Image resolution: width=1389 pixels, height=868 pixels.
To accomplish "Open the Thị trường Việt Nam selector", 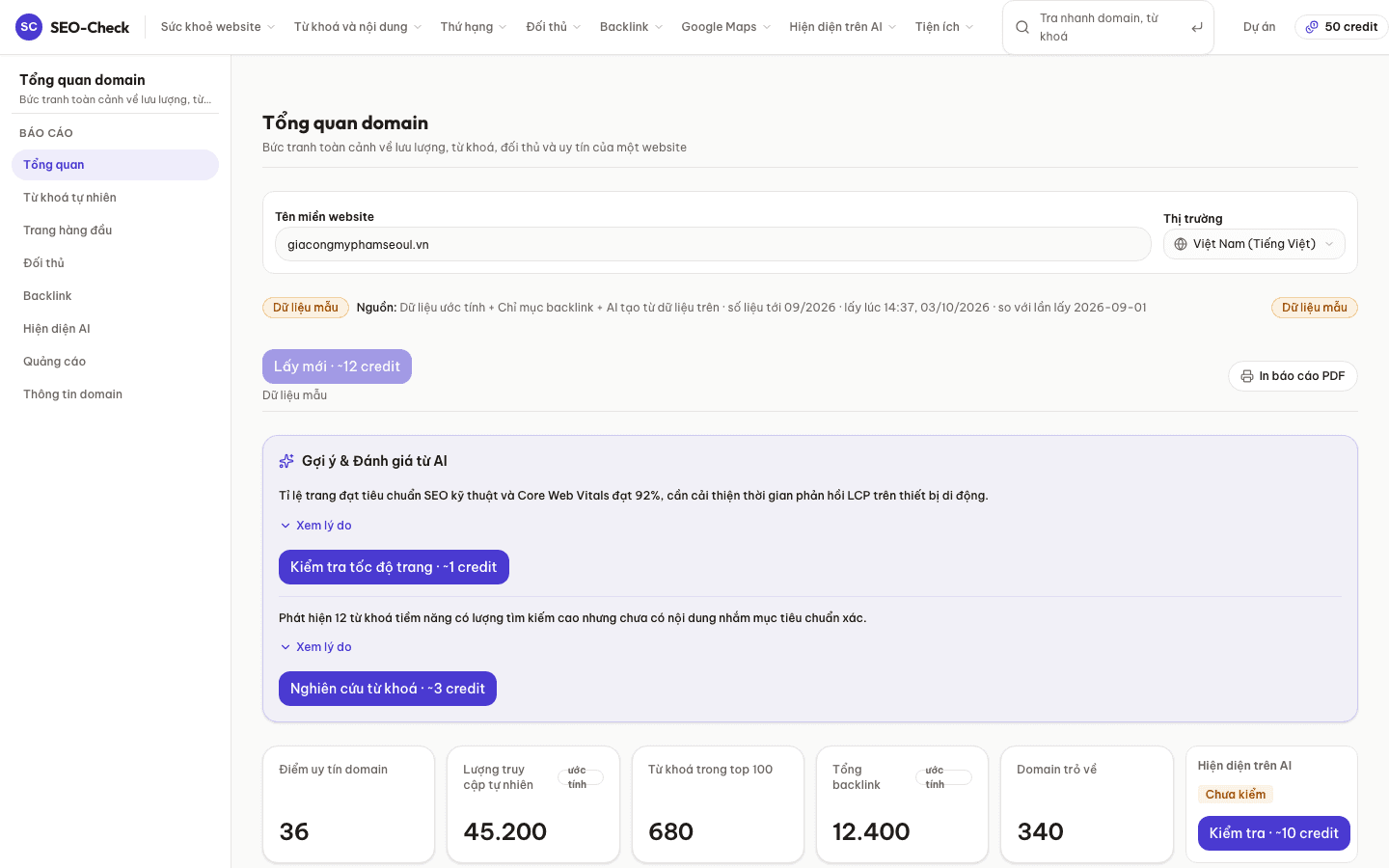I will (1254, 244).
